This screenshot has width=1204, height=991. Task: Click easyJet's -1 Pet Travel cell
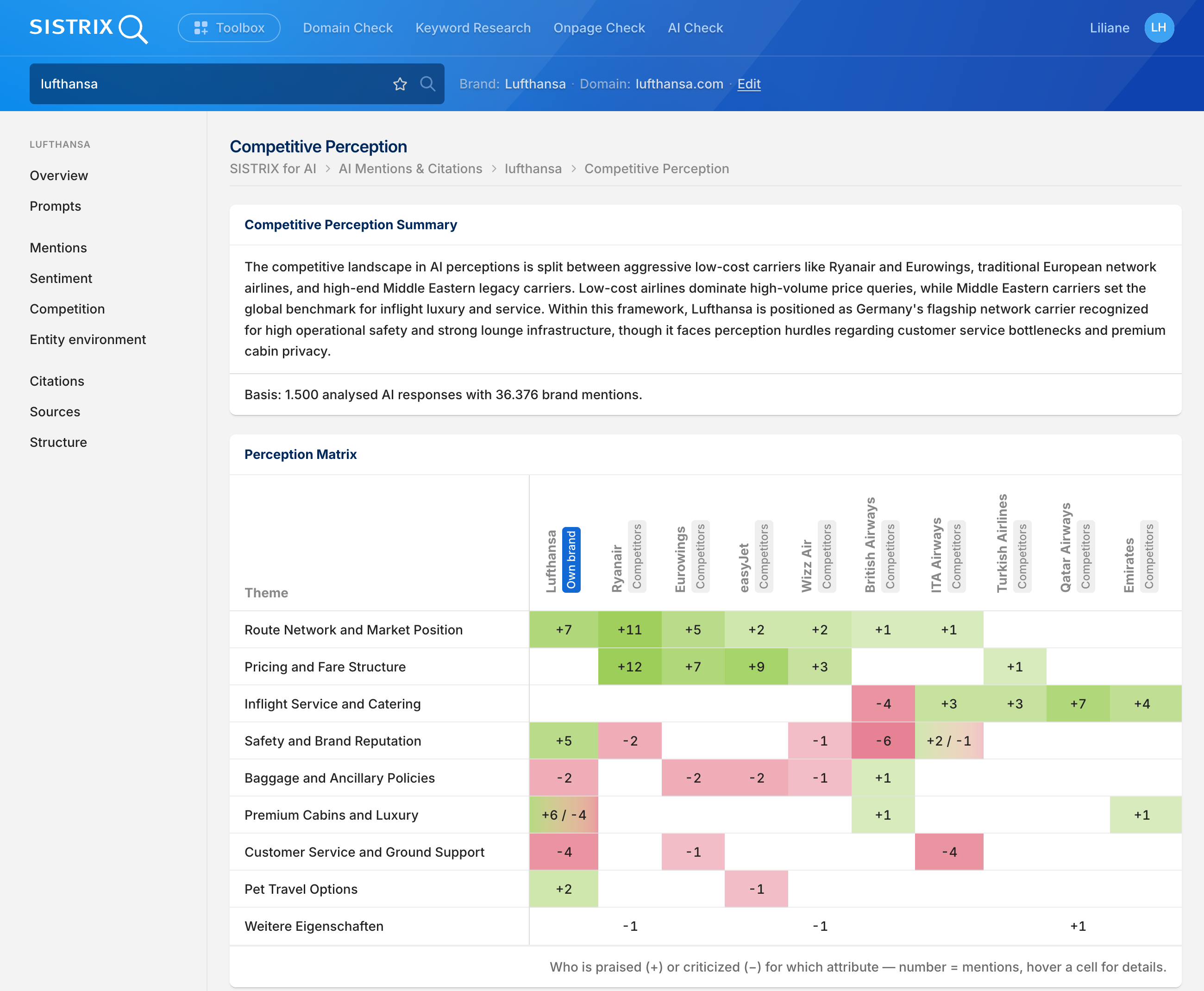756,890
